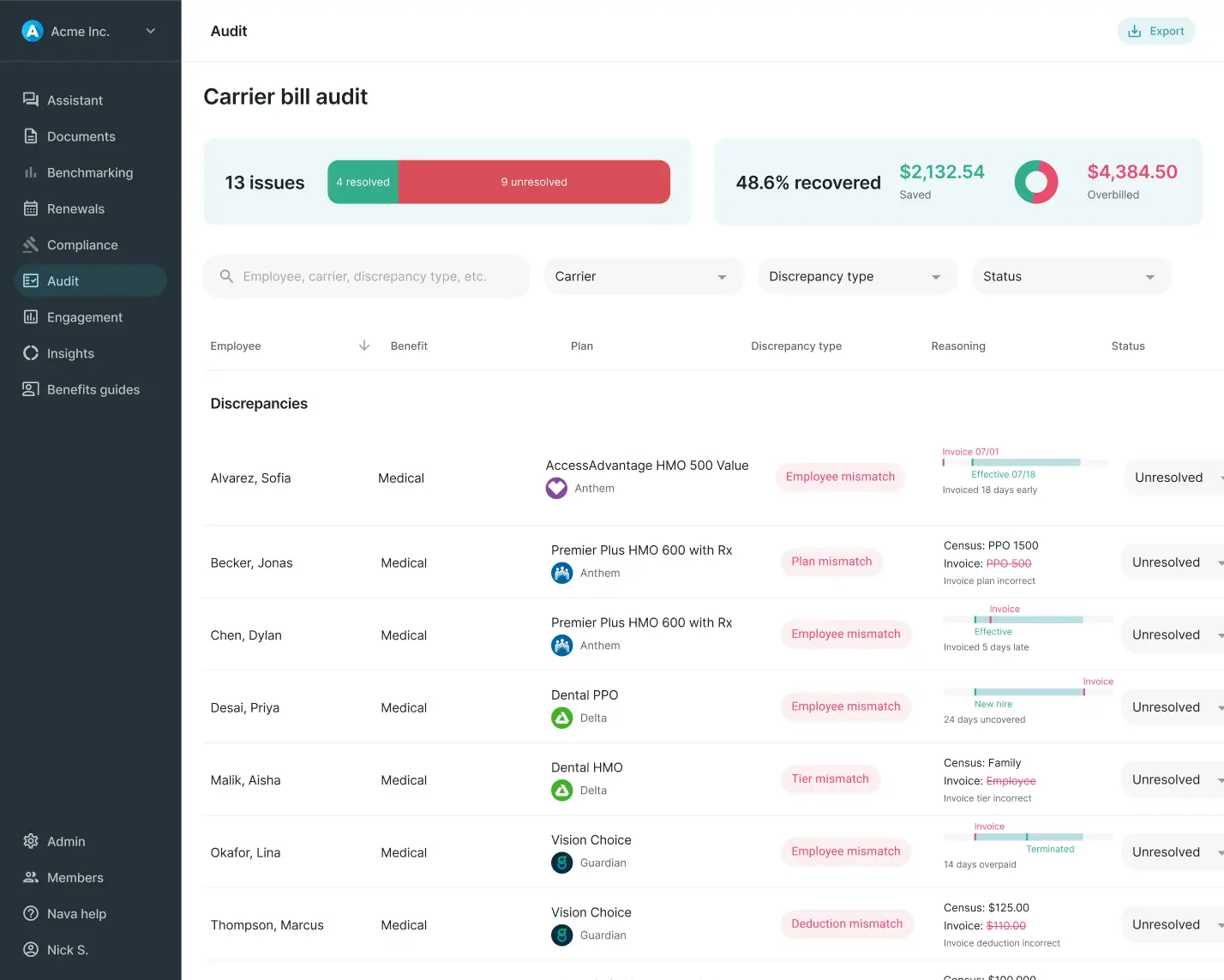1224x980 pixels.
Task: Expand the Acme Inc. workspace switcher
Action: click(x=150, y=31)
